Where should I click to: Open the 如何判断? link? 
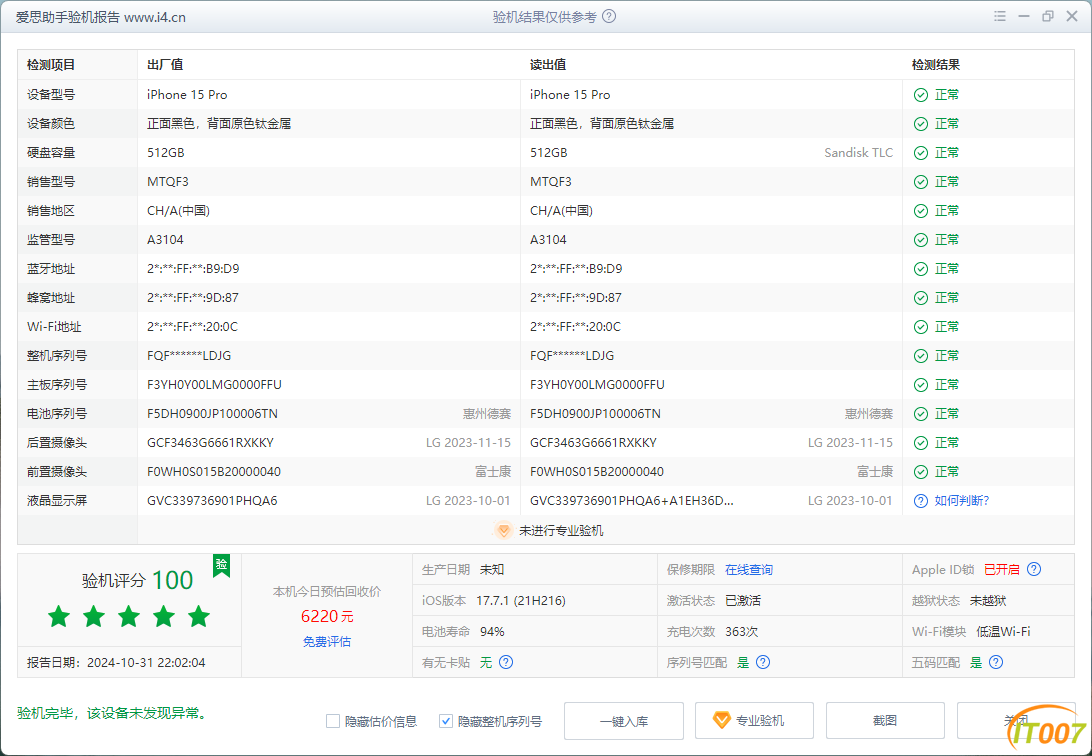(962, 501)
